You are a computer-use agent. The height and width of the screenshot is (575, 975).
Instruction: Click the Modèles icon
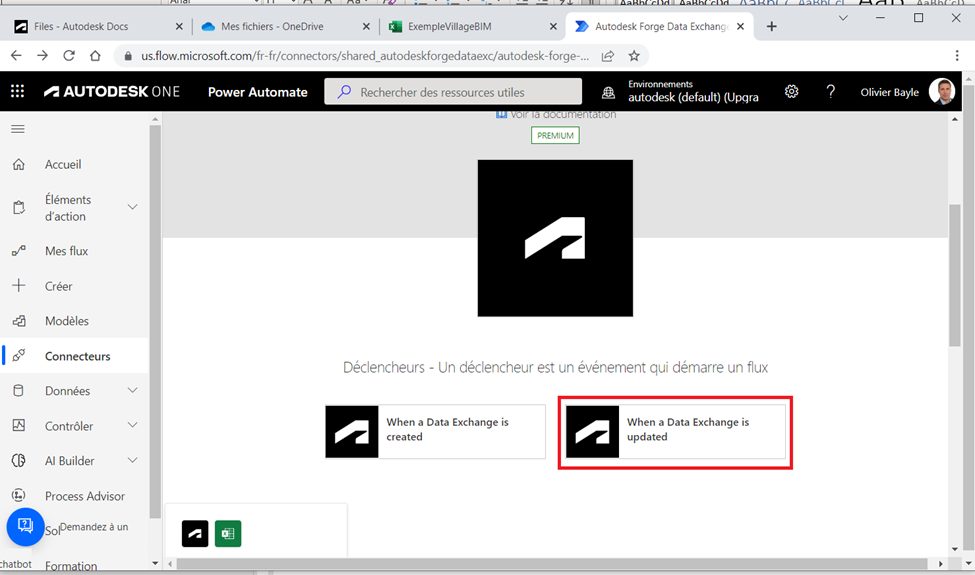tap(19, 321)
